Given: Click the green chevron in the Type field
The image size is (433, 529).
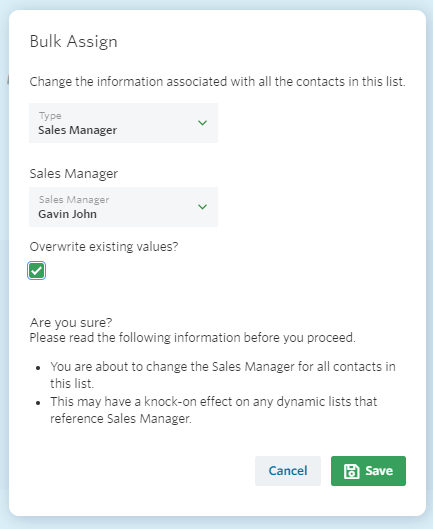Looking at the screenshot, I should tap(202, 123).
